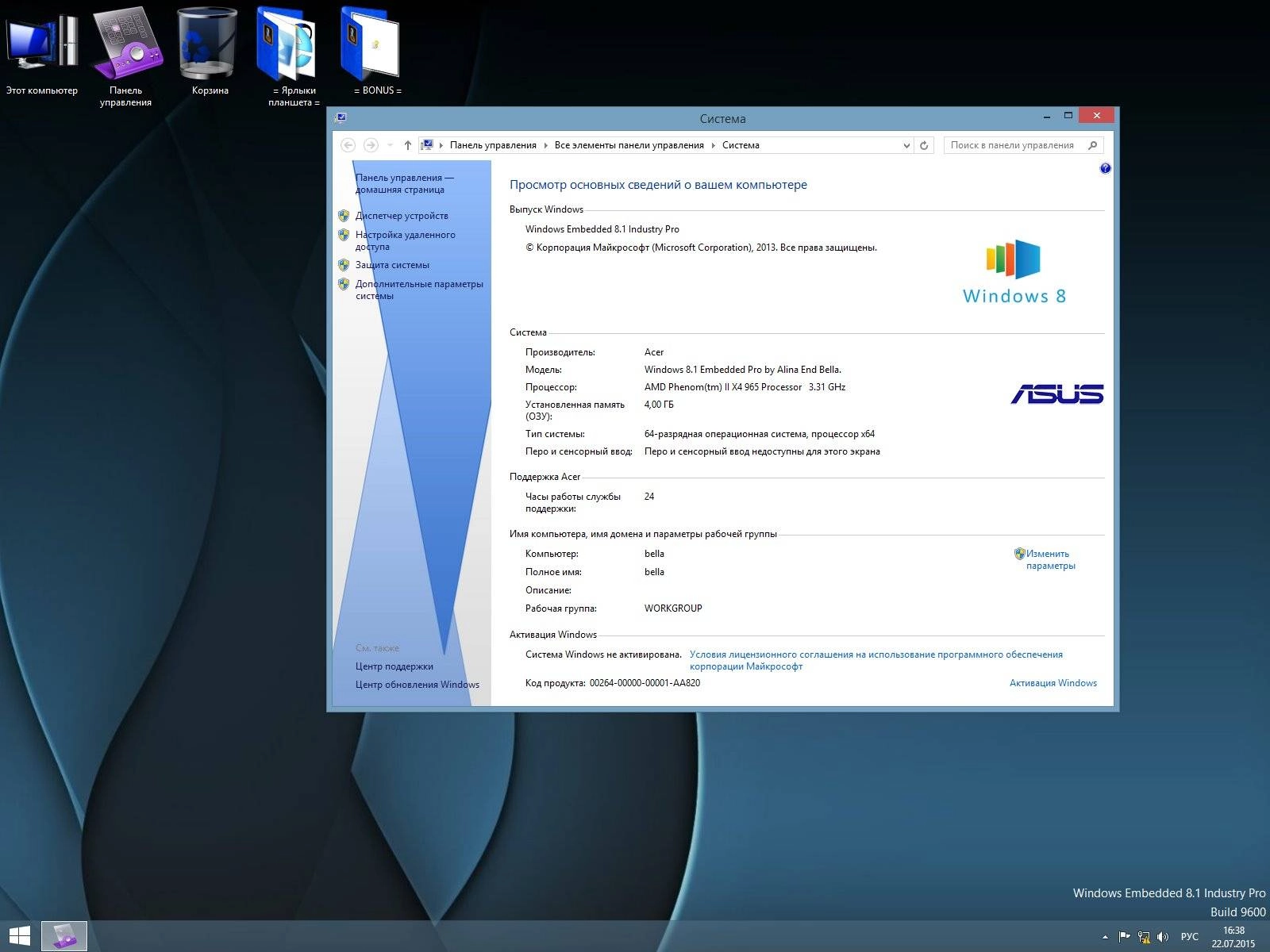The height and width of the screenshot is (952, 1270).
Task: Expand breadcrumb arrow before 'Панель управления'
Action: pyautogui.click(x=441, y=145)
